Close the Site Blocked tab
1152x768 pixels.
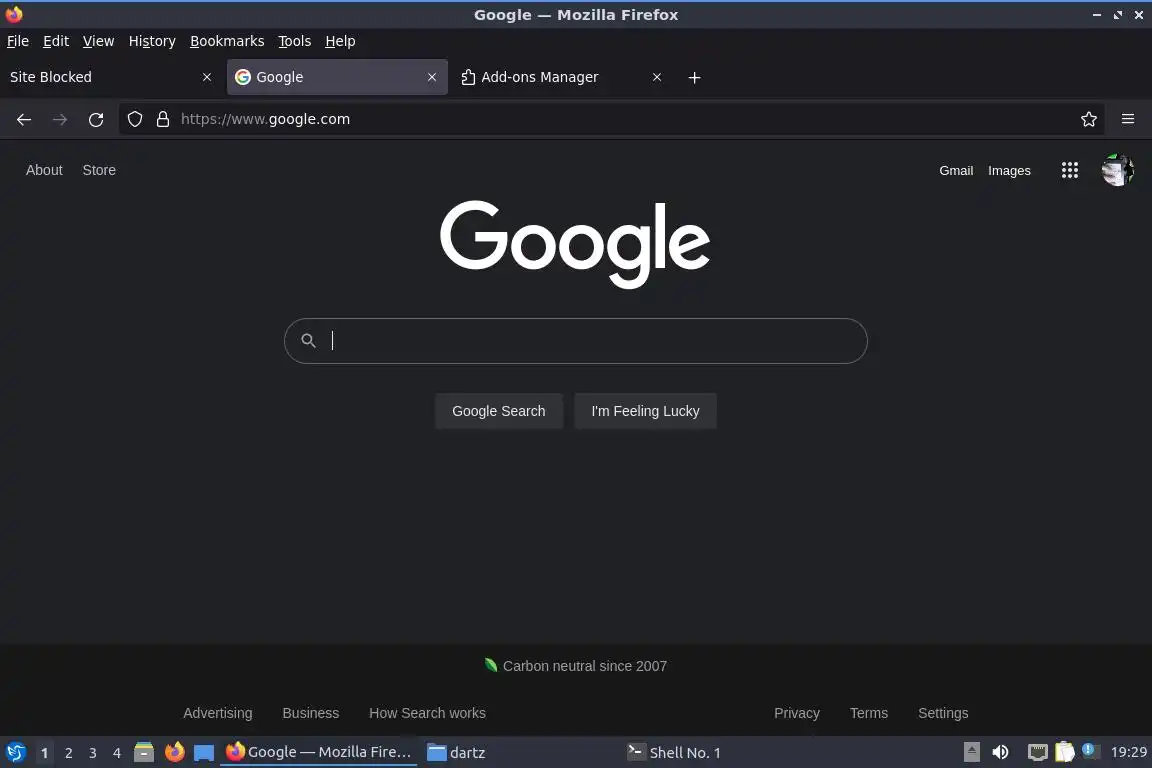(x=206, y=77)
